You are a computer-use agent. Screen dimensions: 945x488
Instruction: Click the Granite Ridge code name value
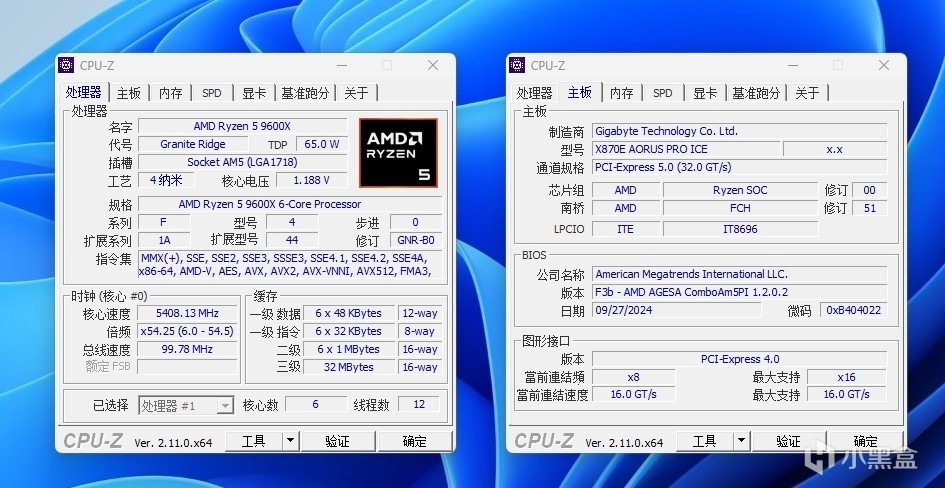point(193,144)
